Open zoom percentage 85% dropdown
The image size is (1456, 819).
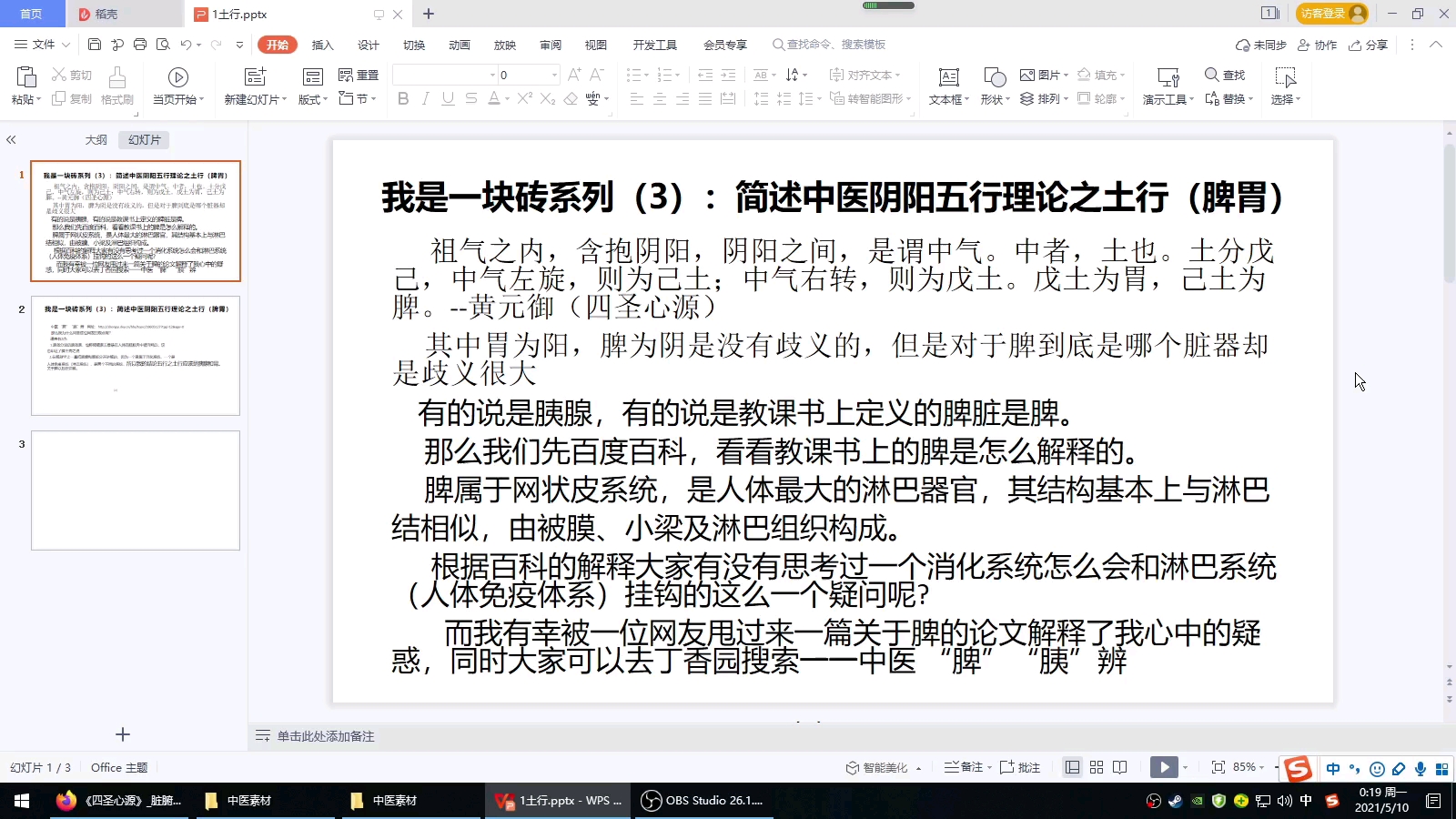1261,767
